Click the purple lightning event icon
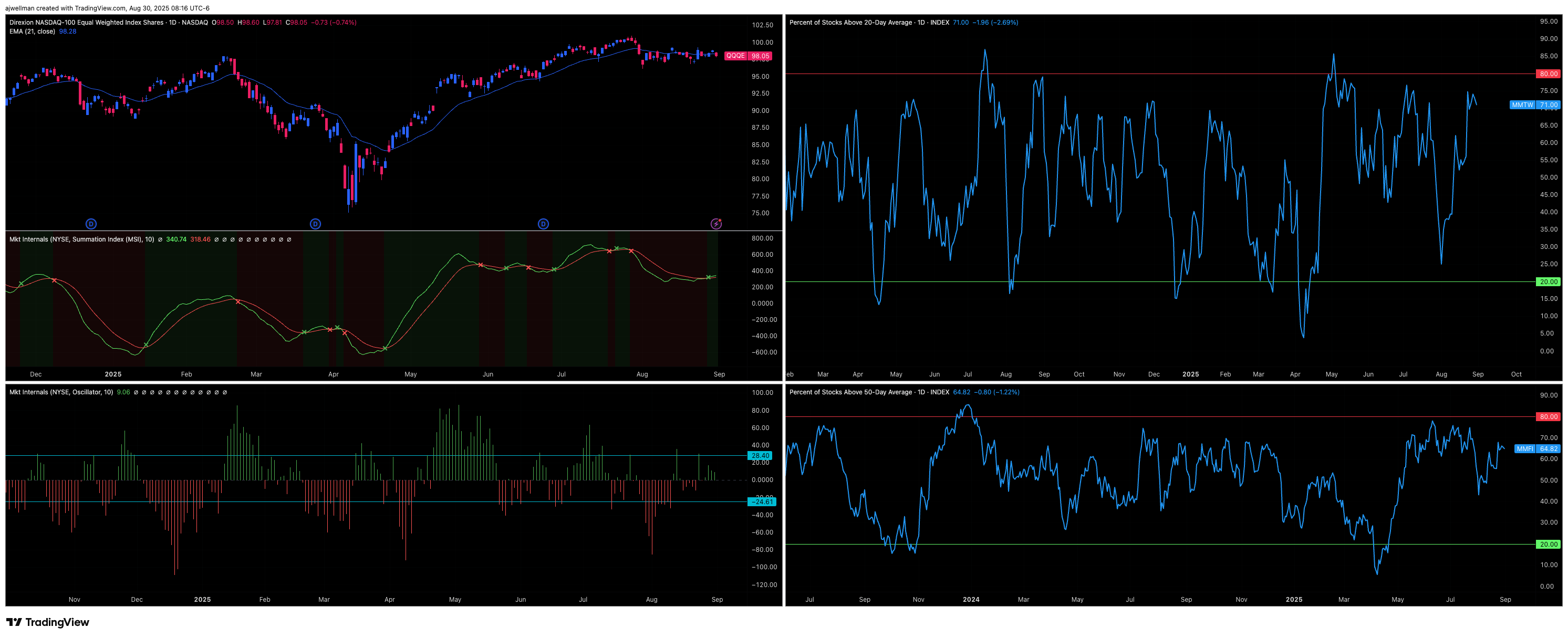 click(716, 224)
